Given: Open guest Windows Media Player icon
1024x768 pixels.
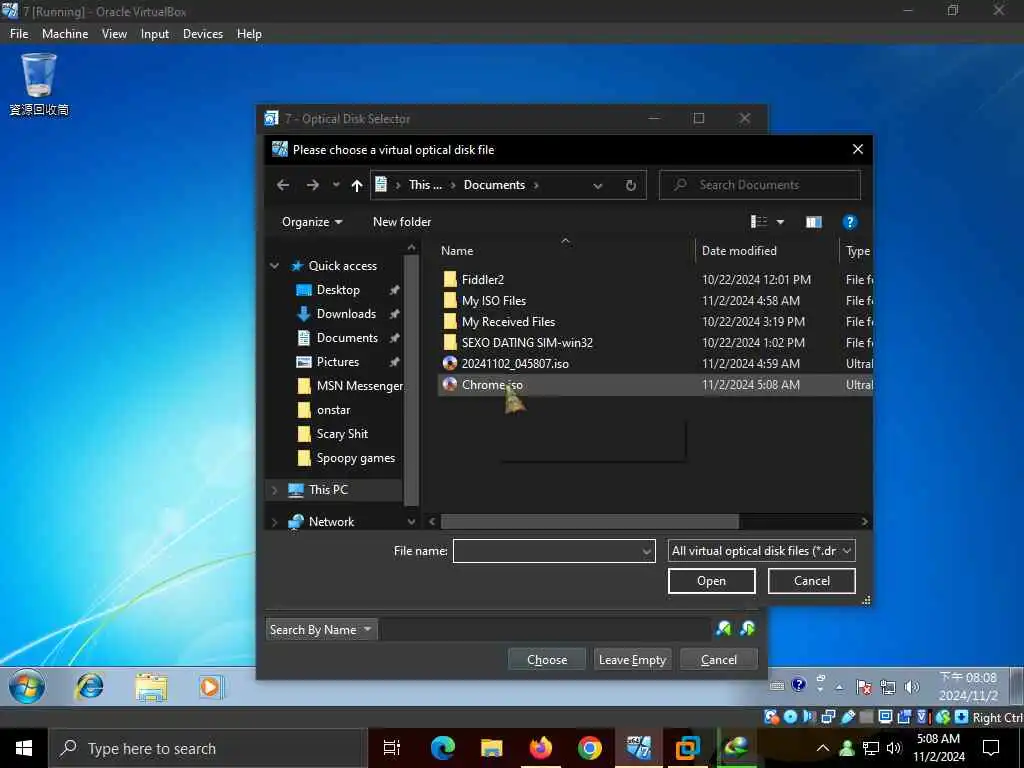Looking at the screenshot, I should pos(211,687).
